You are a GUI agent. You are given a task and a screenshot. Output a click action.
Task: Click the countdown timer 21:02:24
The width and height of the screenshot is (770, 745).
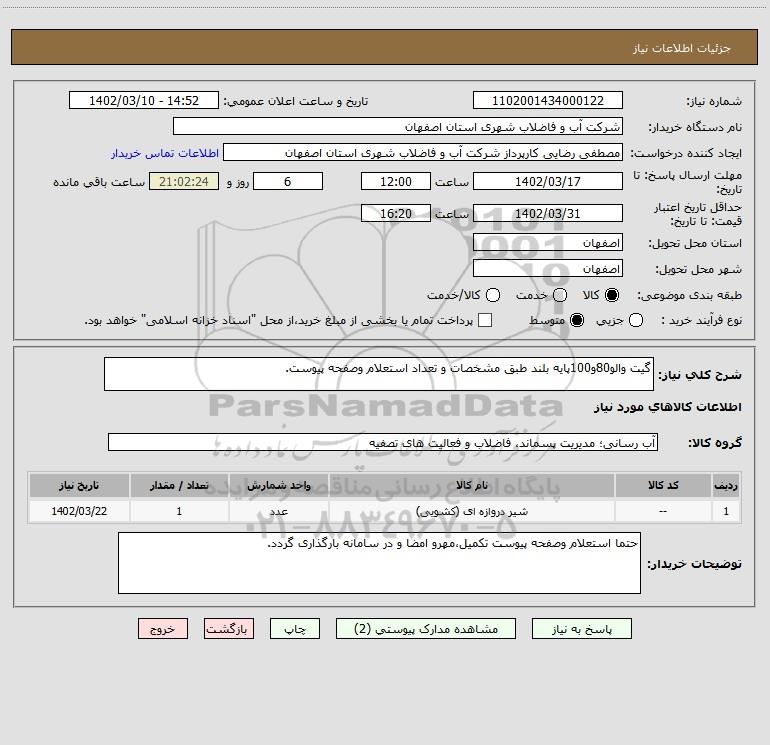[184, 181]
